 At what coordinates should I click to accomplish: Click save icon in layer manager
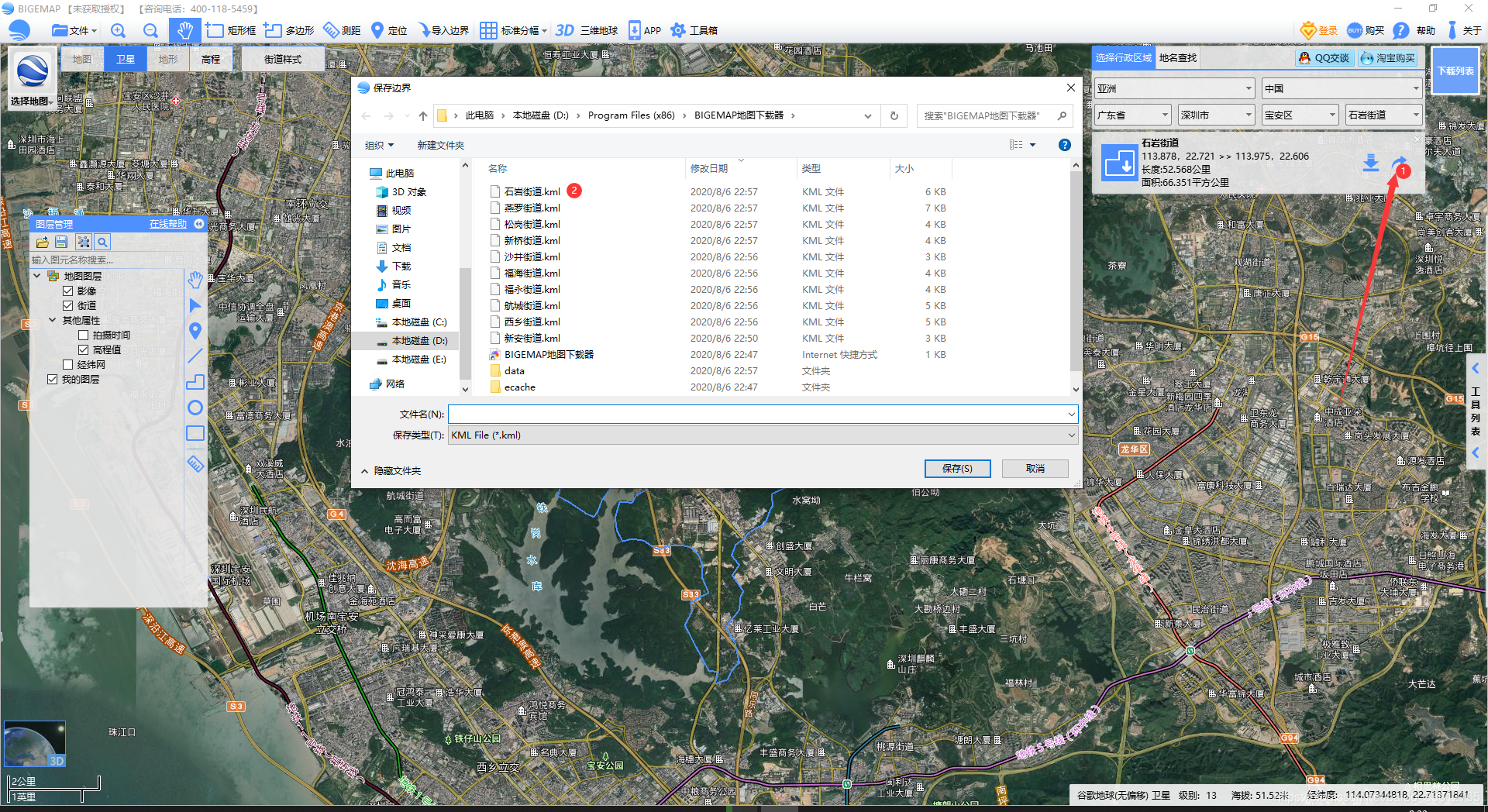62,242
